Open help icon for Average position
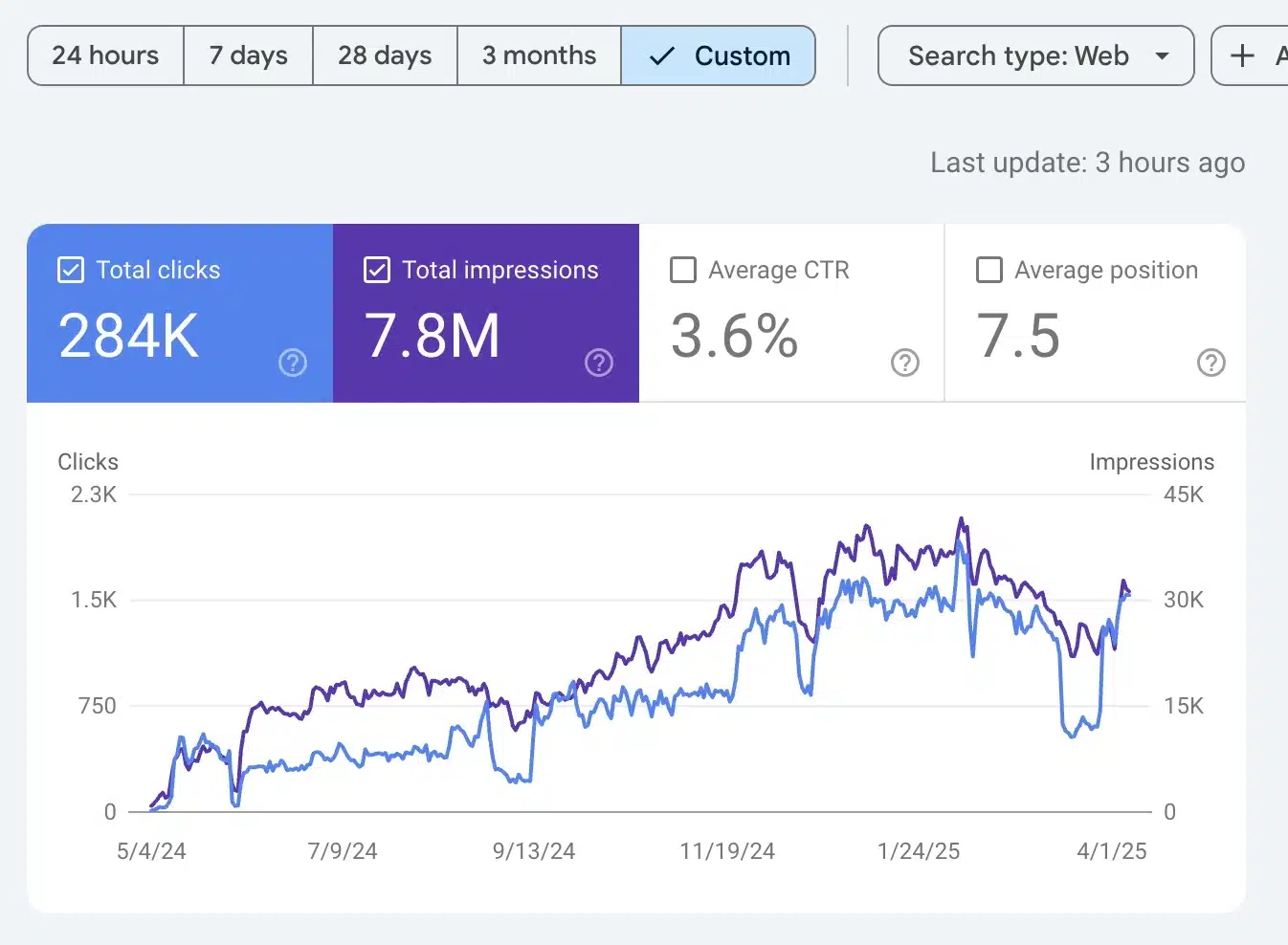Viewport: 1288px width, 945px height. pyautogui.click(x=1210, y=363)
